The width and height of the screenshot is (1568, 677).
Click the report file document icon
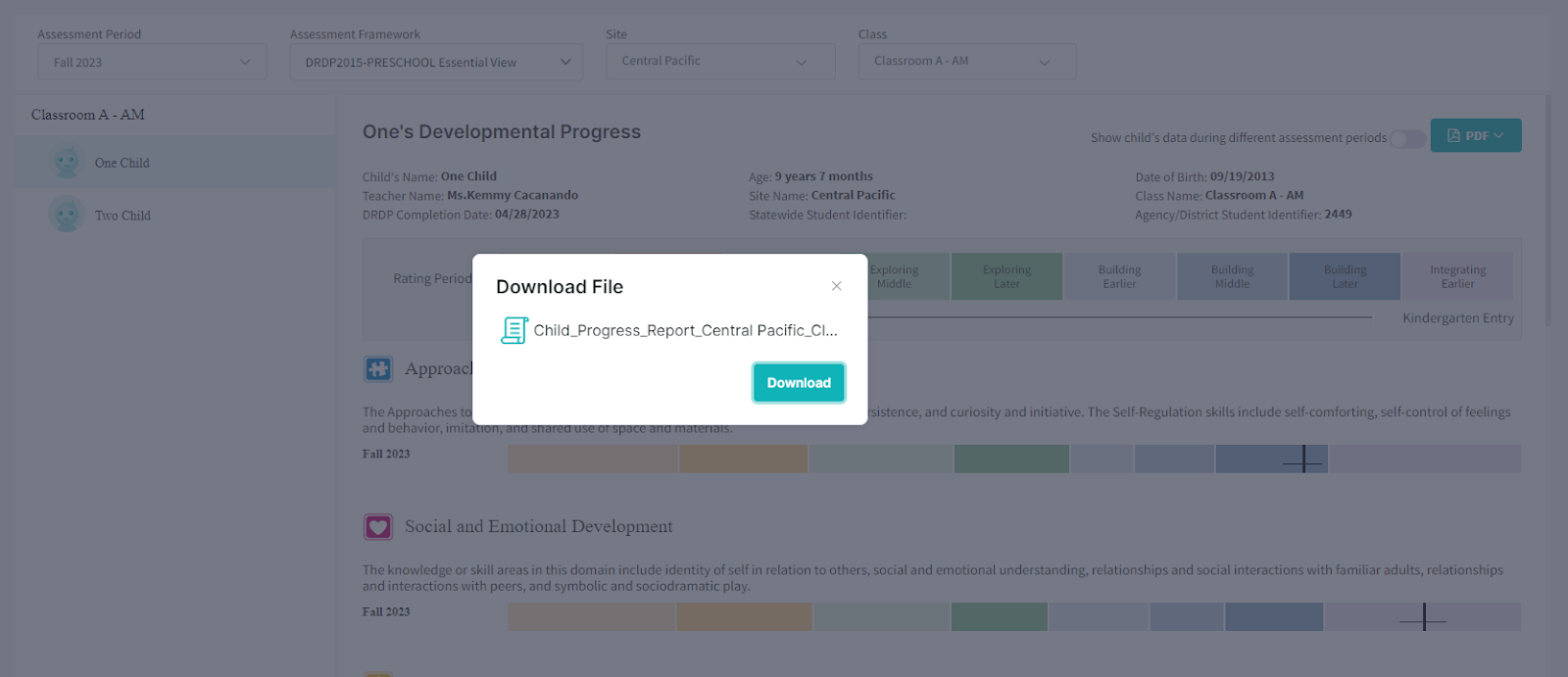514,330
